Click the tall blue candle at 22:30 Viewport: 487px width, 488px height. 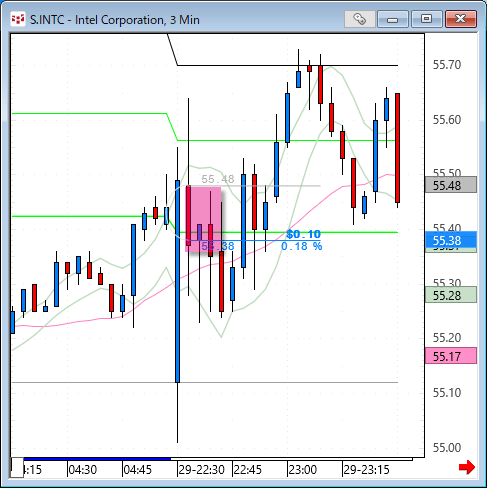pyautogui.click(x=177, y=281)
